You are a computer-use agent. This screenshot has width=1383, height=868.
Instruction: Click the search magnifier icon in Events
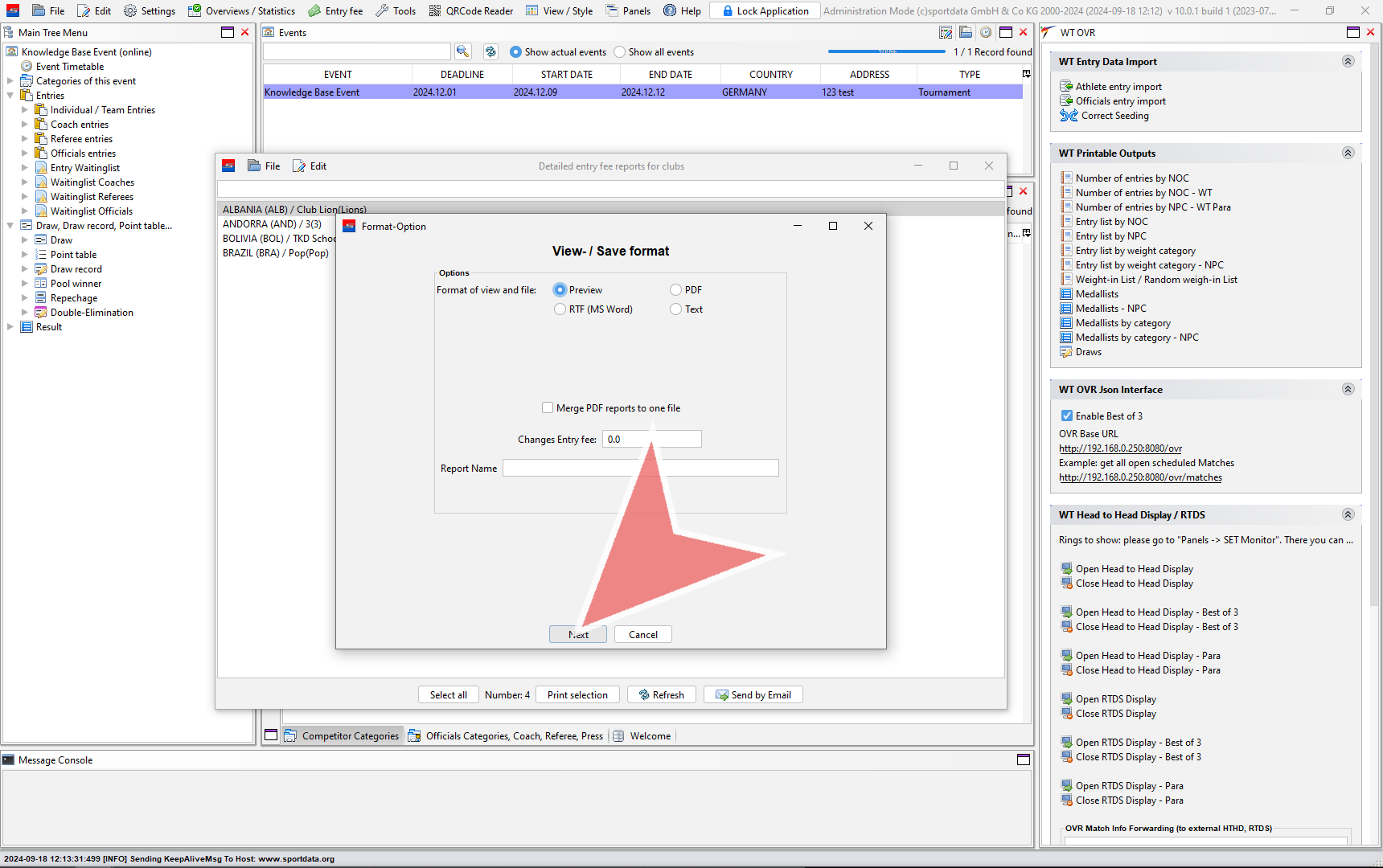(x=462, y=51)
